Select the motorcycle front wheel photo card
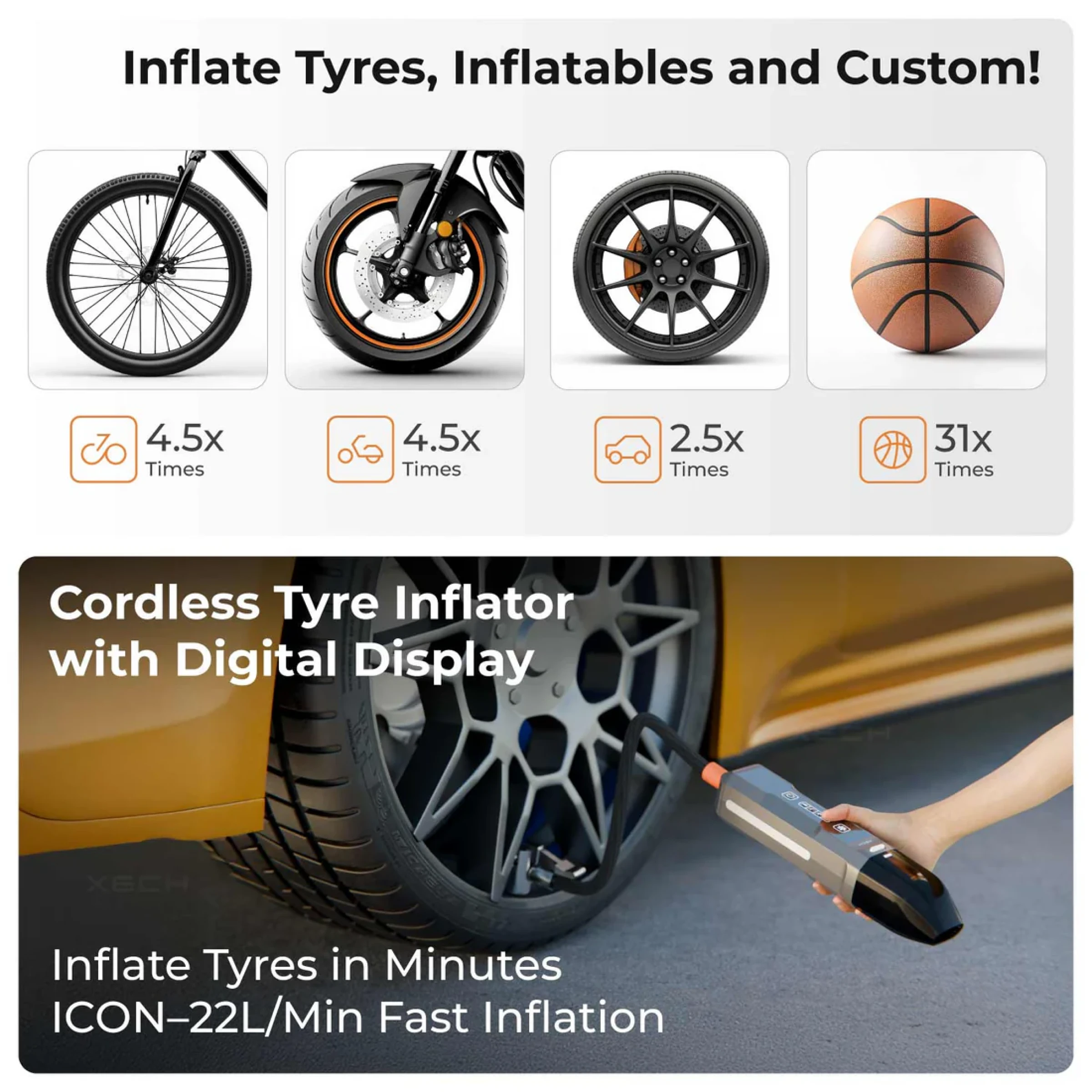The height and width of the screenshot is (1092, 1092). pyautogui.click(x=404, y=270)
